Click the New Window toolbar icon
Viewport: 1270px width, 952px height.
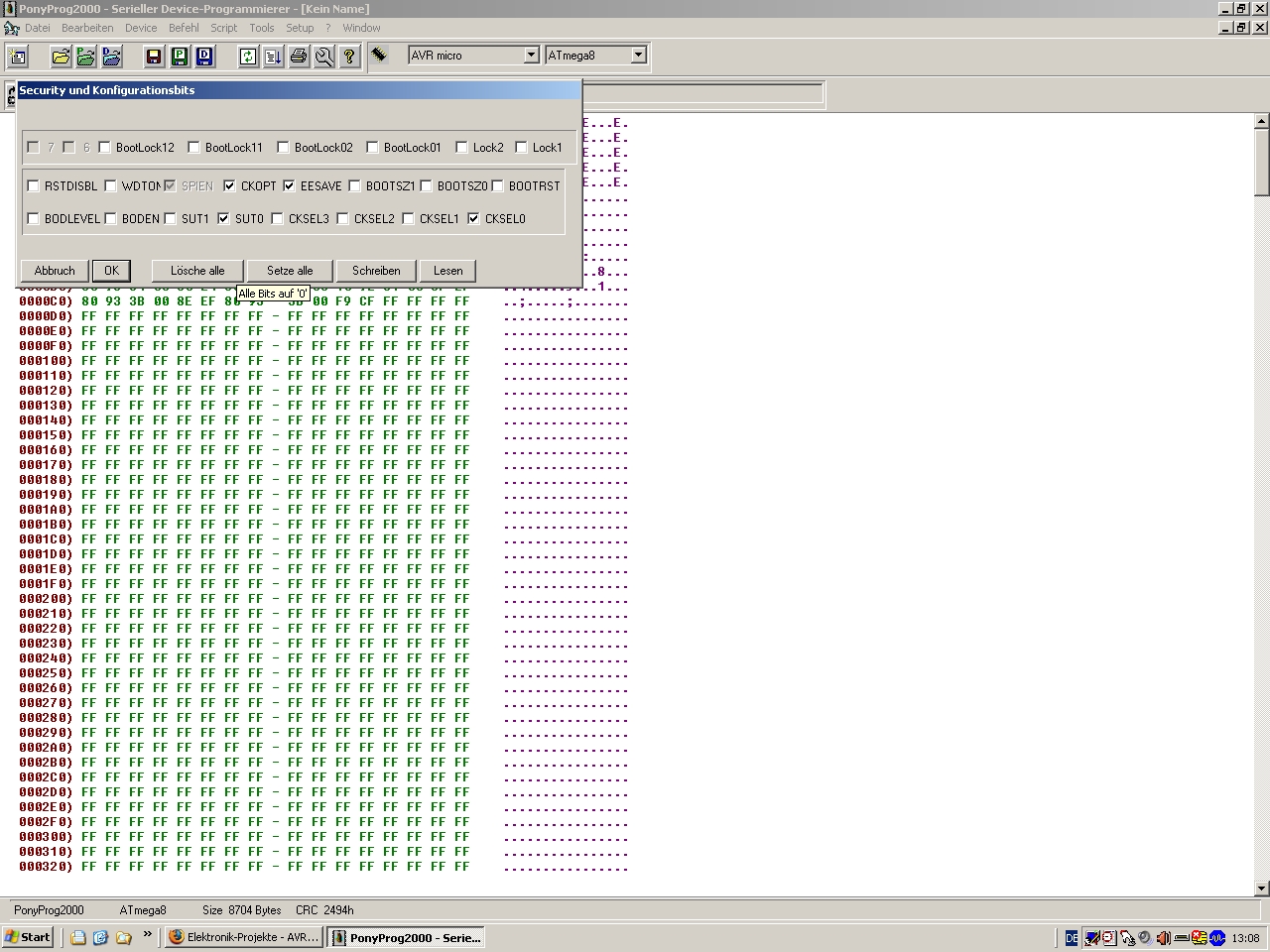click(18, 57)
